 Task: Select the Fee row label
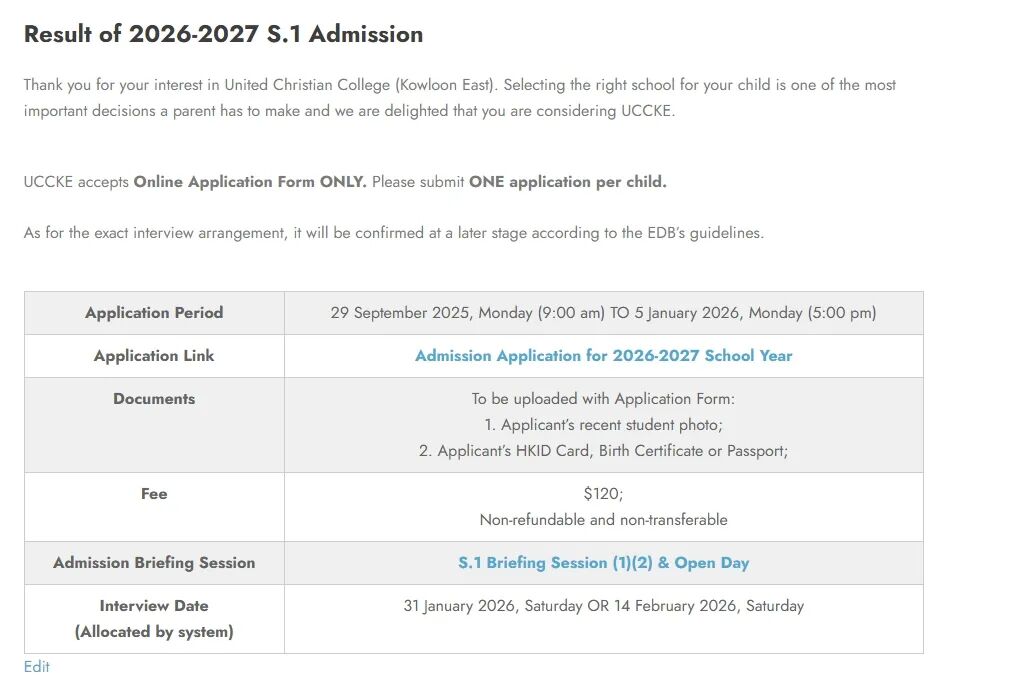click(x=154, y=494)
